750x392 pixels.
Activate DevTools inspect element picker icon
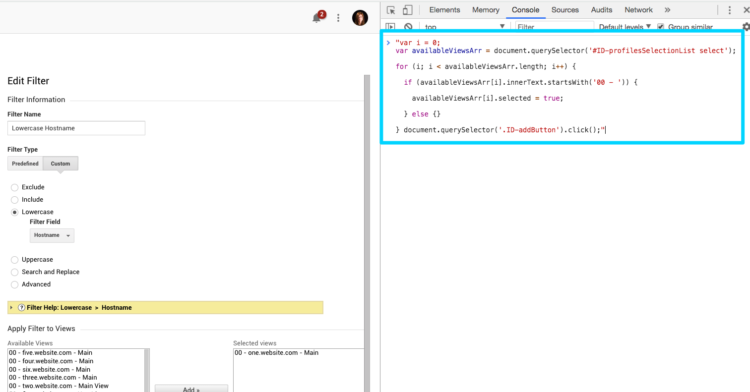[x=391, y=10]
